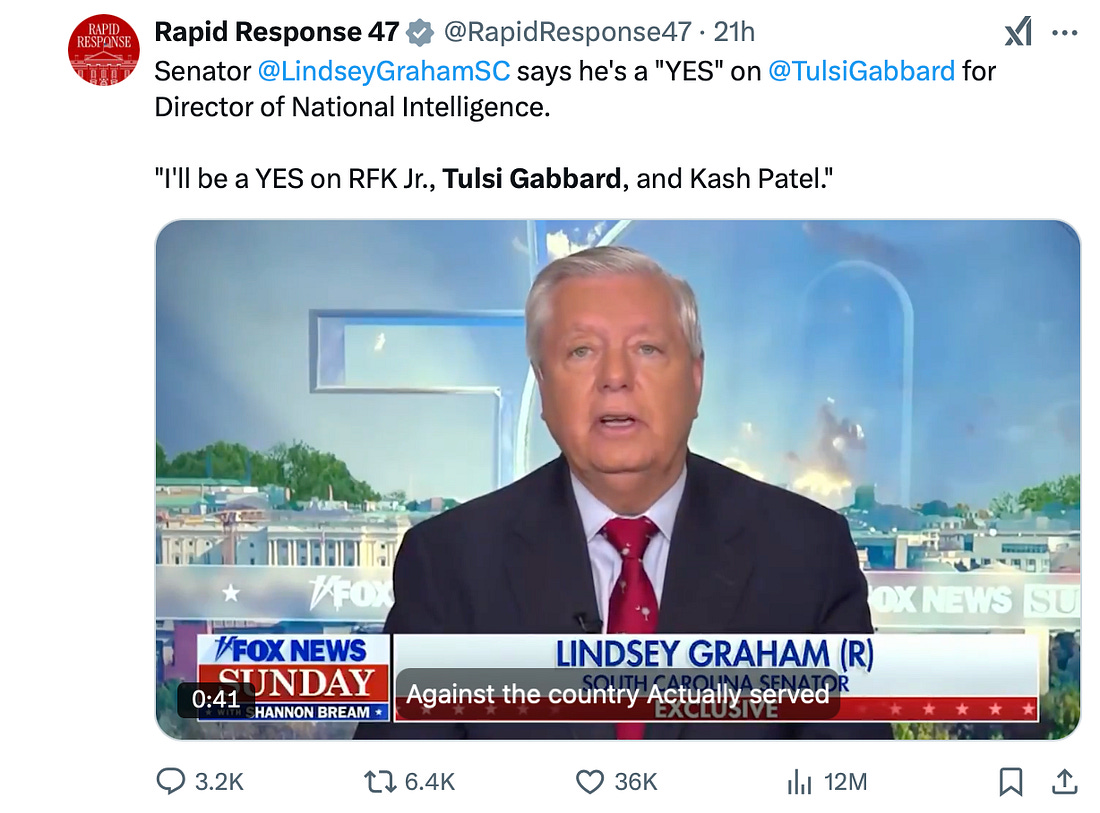Click the 21h post timestamp
This screenshot has height=813, width=1100.
pos(734,32)
